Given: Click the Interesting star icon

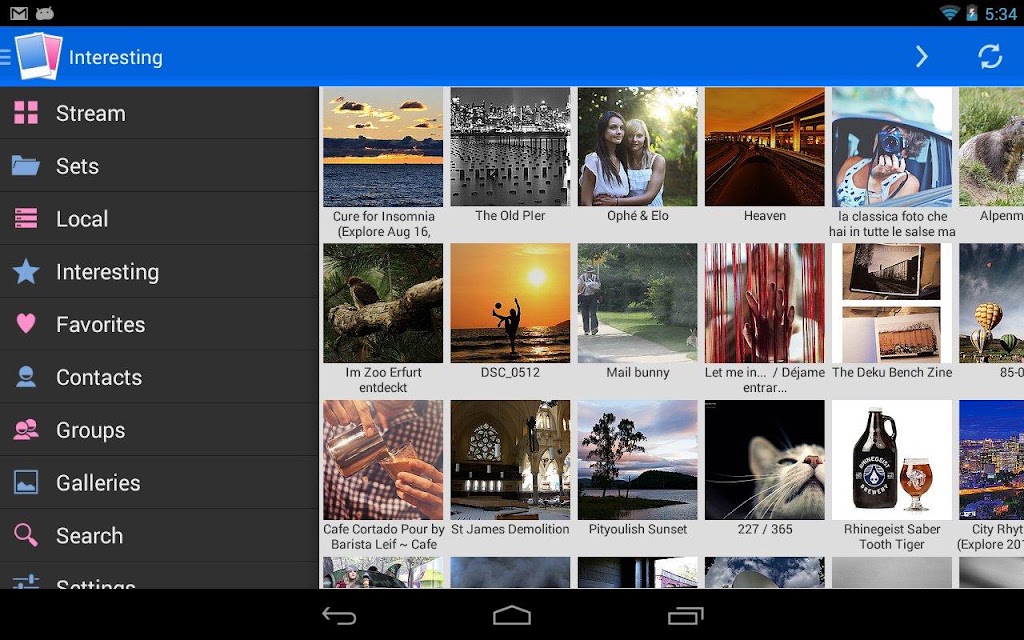Looking at the screenshot, I should 26,271.
